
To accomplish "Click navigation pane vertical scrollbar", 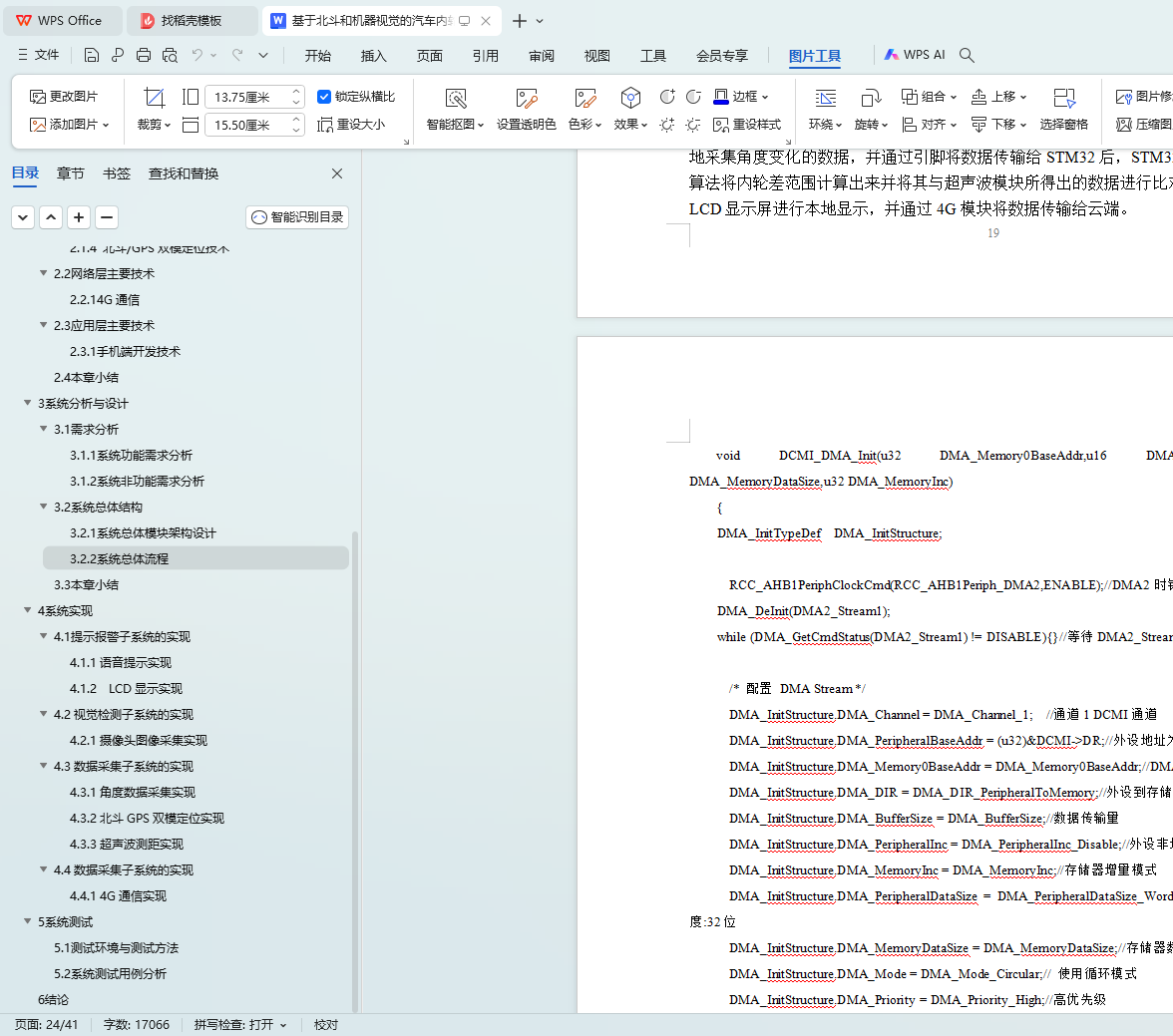I will coord(355,771).
